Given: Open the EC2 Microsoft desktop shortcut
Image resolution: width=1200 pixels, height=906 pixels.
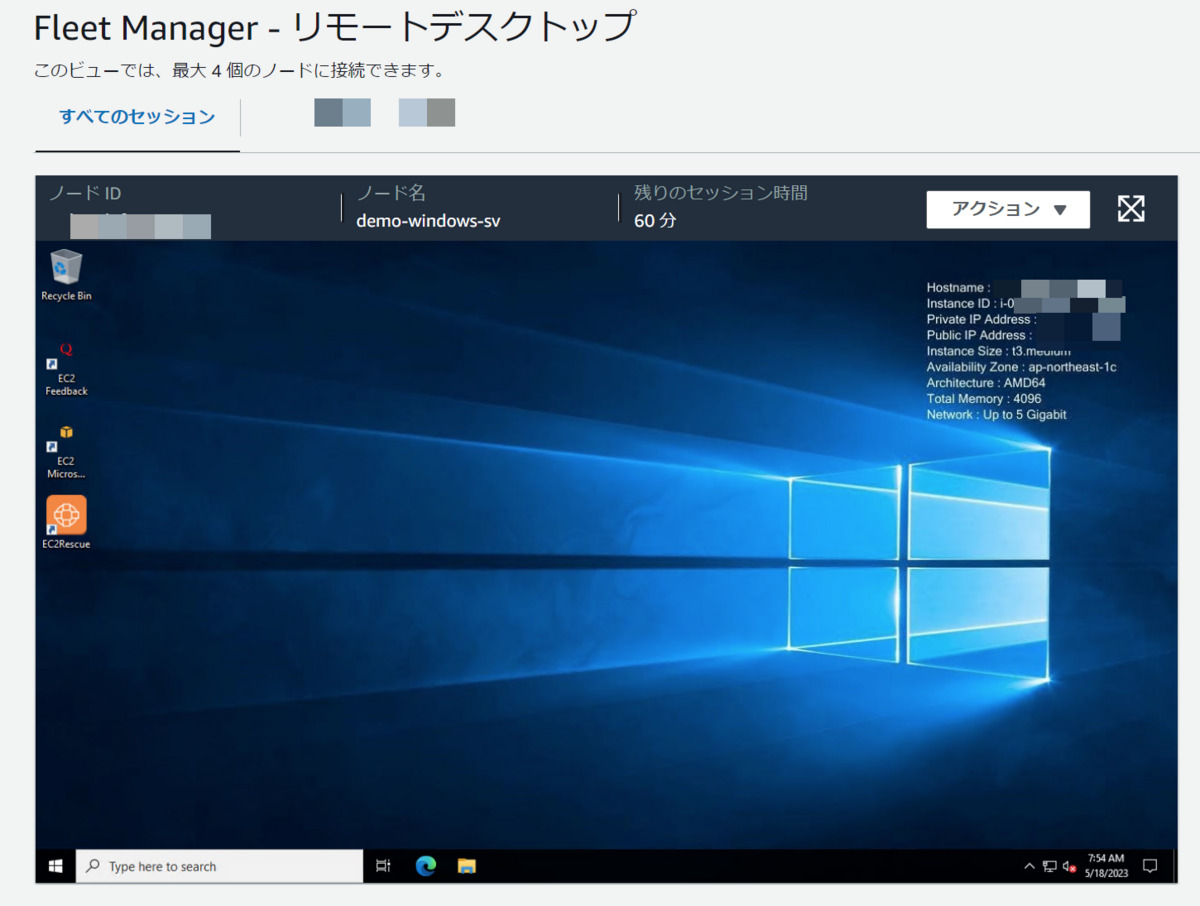Looking at the screenshot, I should coord(66,452).
